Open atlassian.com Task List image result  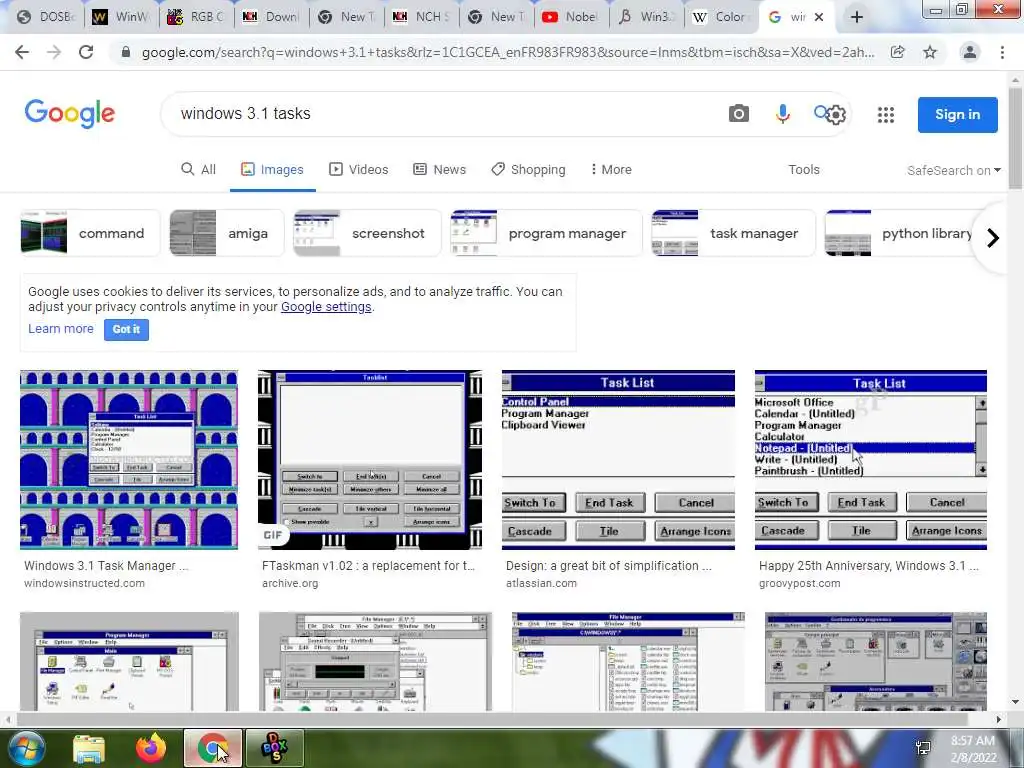[x=618, y=460]
